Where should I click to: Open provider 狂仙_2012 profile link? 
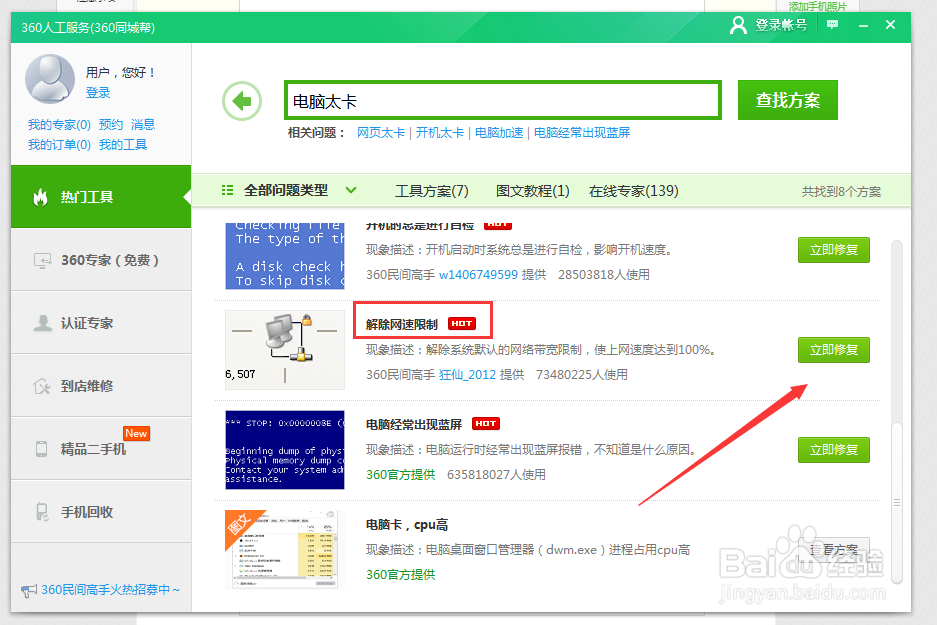[x=467, y=375]
